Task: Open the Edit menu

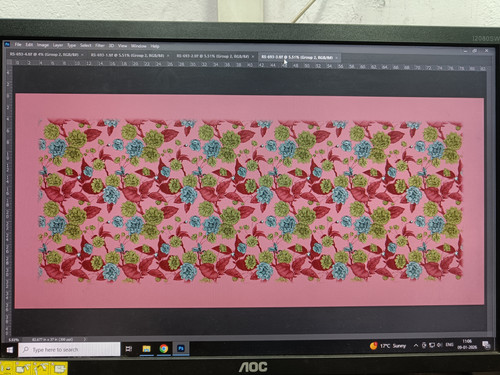Action: [29, 44]
